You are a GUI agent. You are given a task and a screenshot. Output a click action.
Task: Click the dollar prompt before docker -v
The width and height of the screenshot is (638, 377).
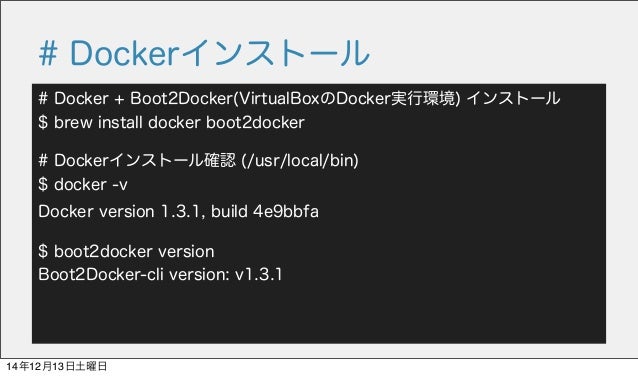click(x=43, y=185)
